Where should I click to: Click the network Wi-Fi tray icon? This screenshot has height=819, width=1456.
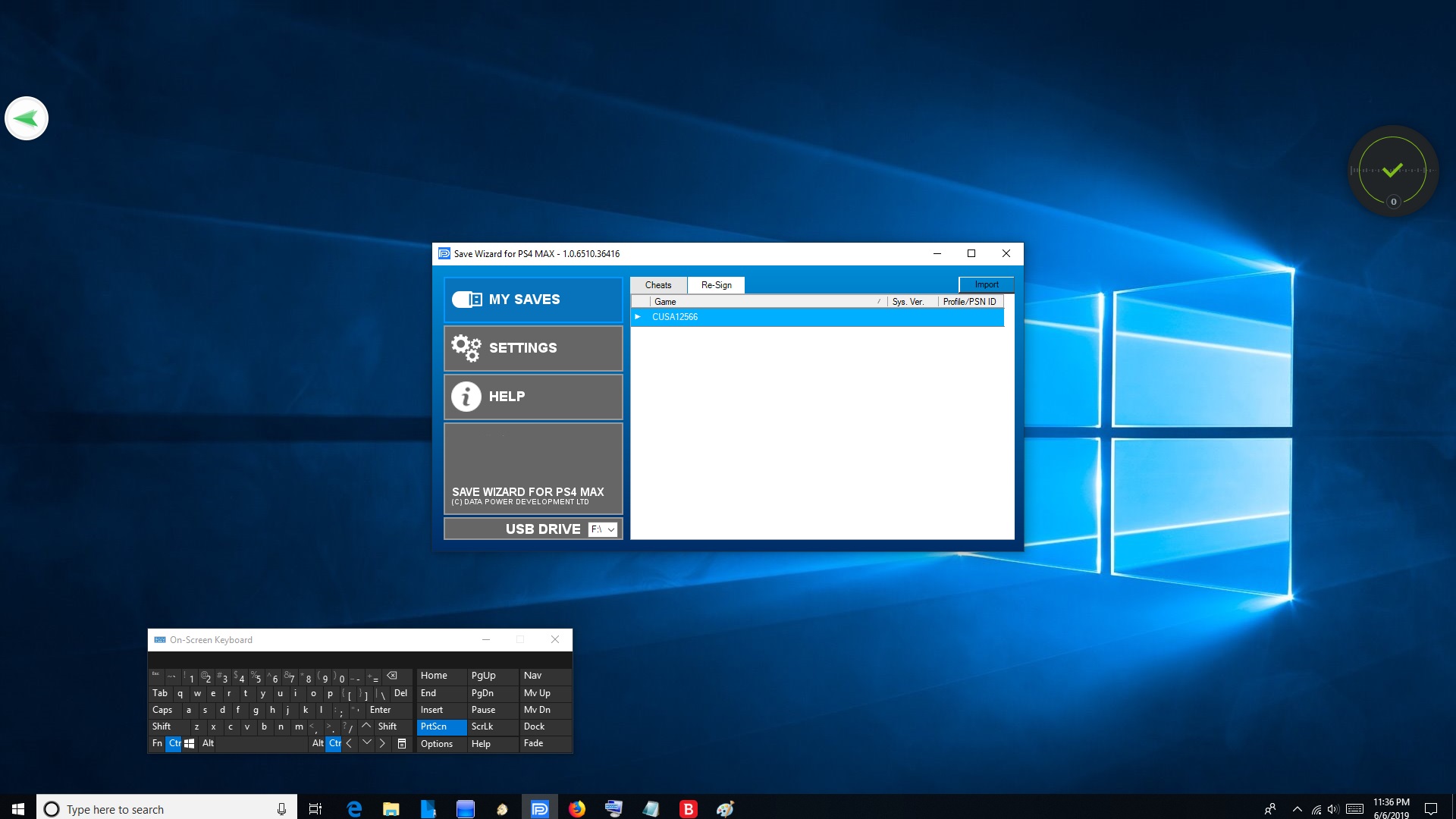[1316, 809]
